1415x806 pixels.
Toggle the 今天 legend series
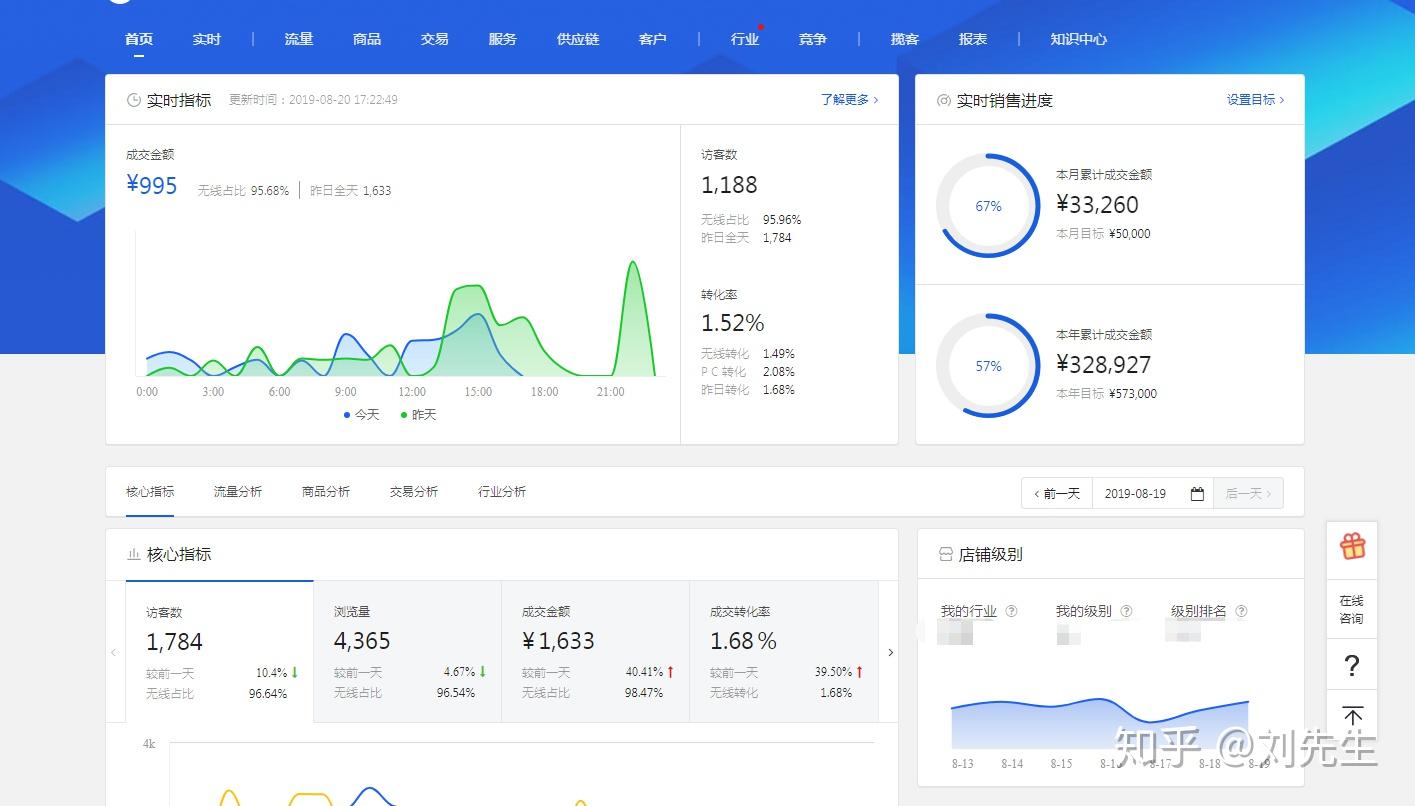point(361,414)
